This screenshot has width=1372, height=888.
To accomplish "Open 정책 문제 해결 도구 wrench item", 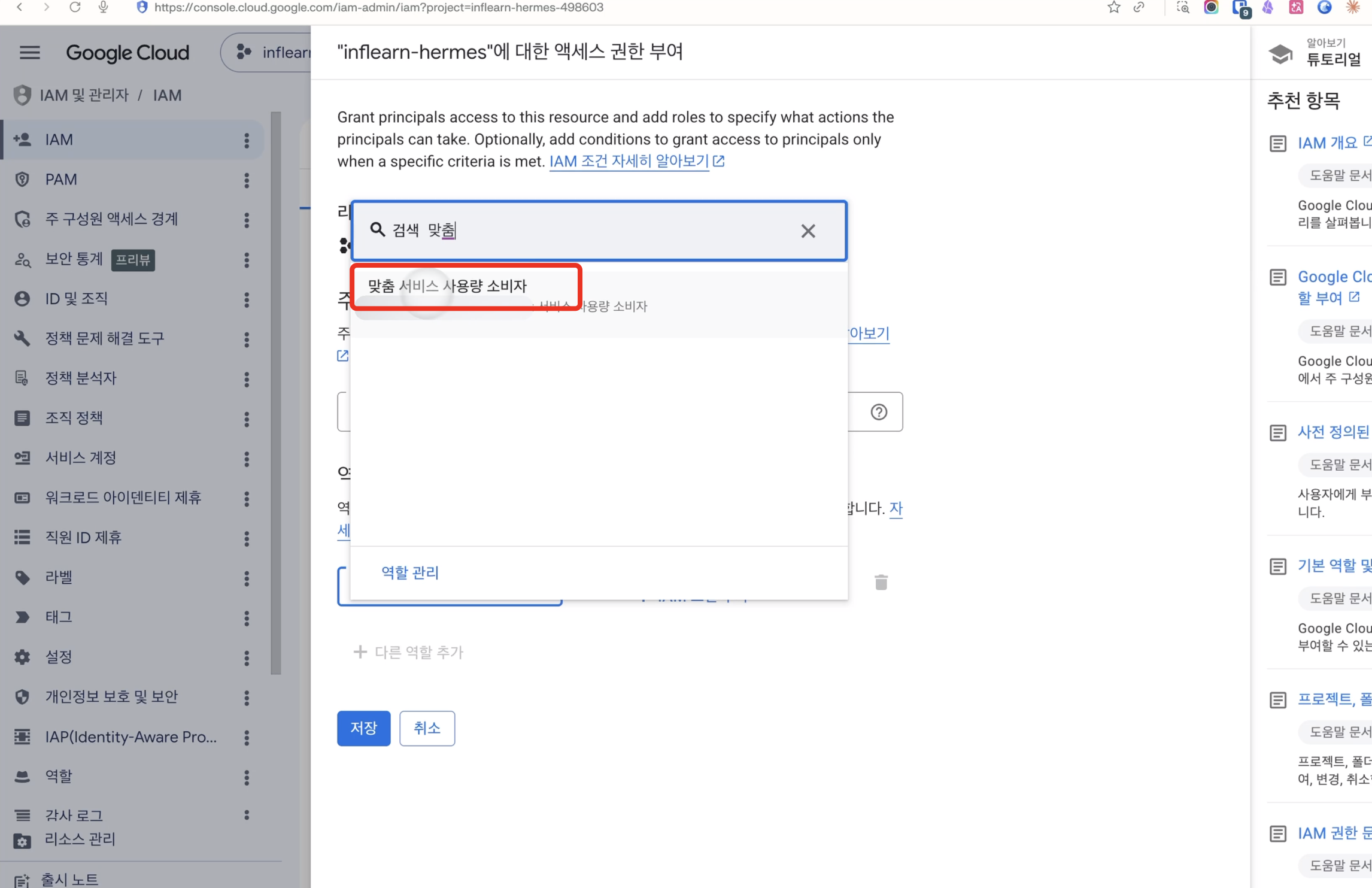I will point(133,338).
